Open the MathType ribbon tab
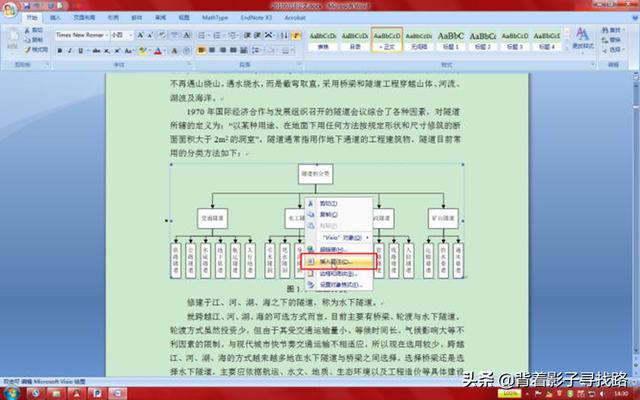This screenshot has width=640, height=400. tap(215, 18)
